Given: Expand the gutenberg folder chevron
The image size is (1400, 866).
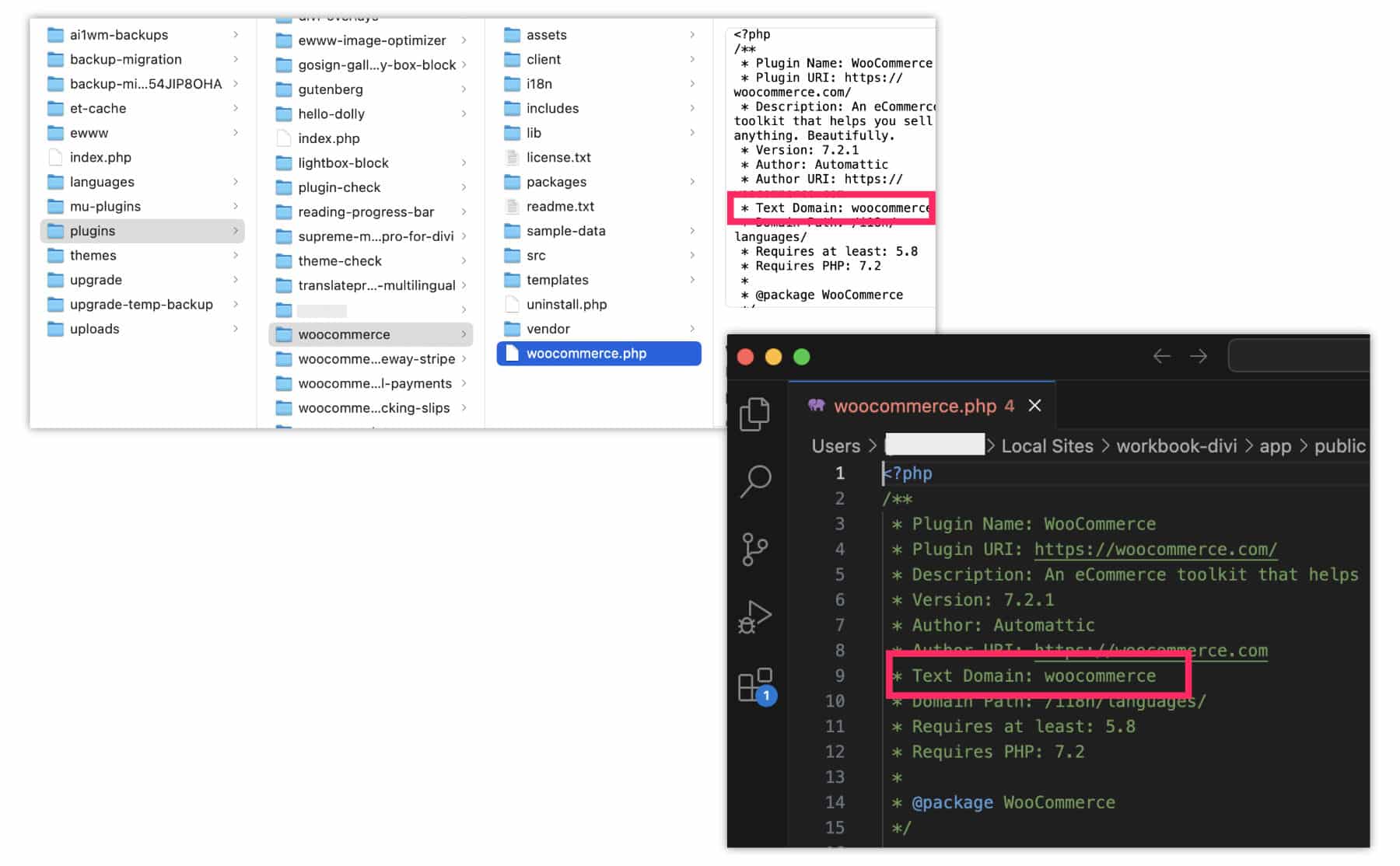Looking at the screenshot, I should pos(464,89).
